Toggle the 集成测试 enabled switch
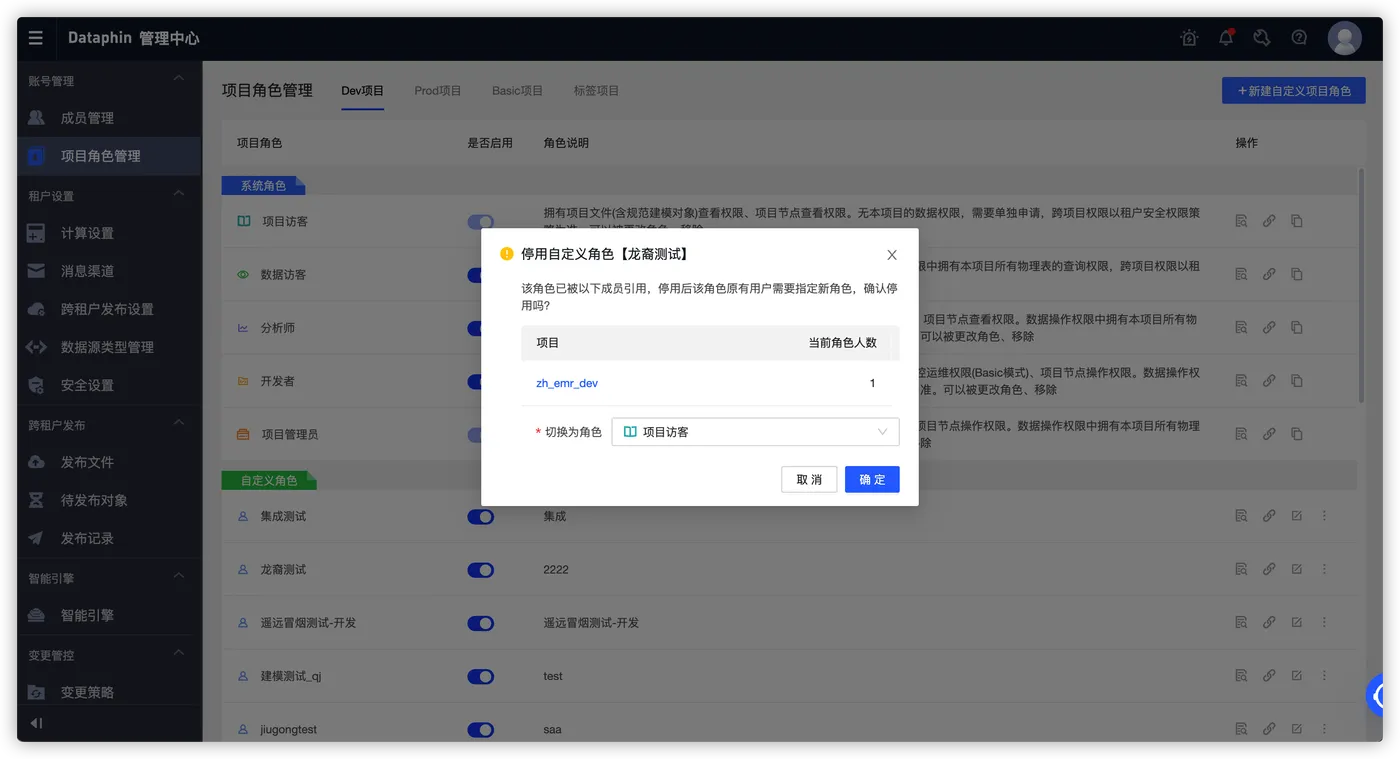Image resolution: width=1400 pixels, height=759 pixels. click(481, 517)
